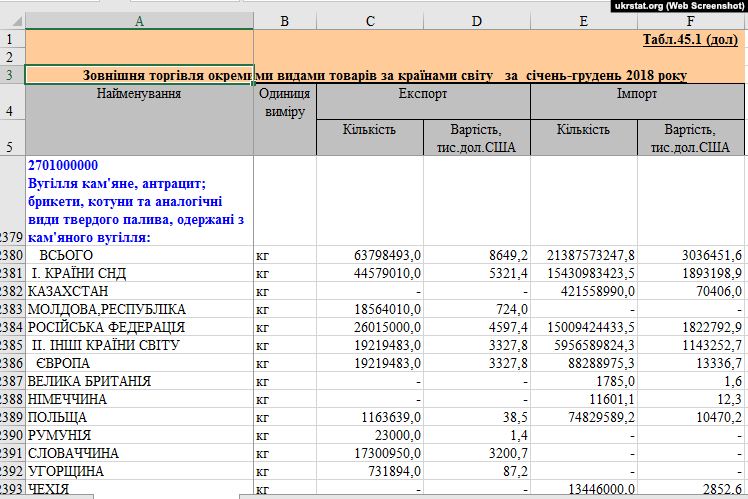This screenshot has width=748, height=499.
Task: Click Poland export quantity 1163639,0
Action: (x=370, y=417)
